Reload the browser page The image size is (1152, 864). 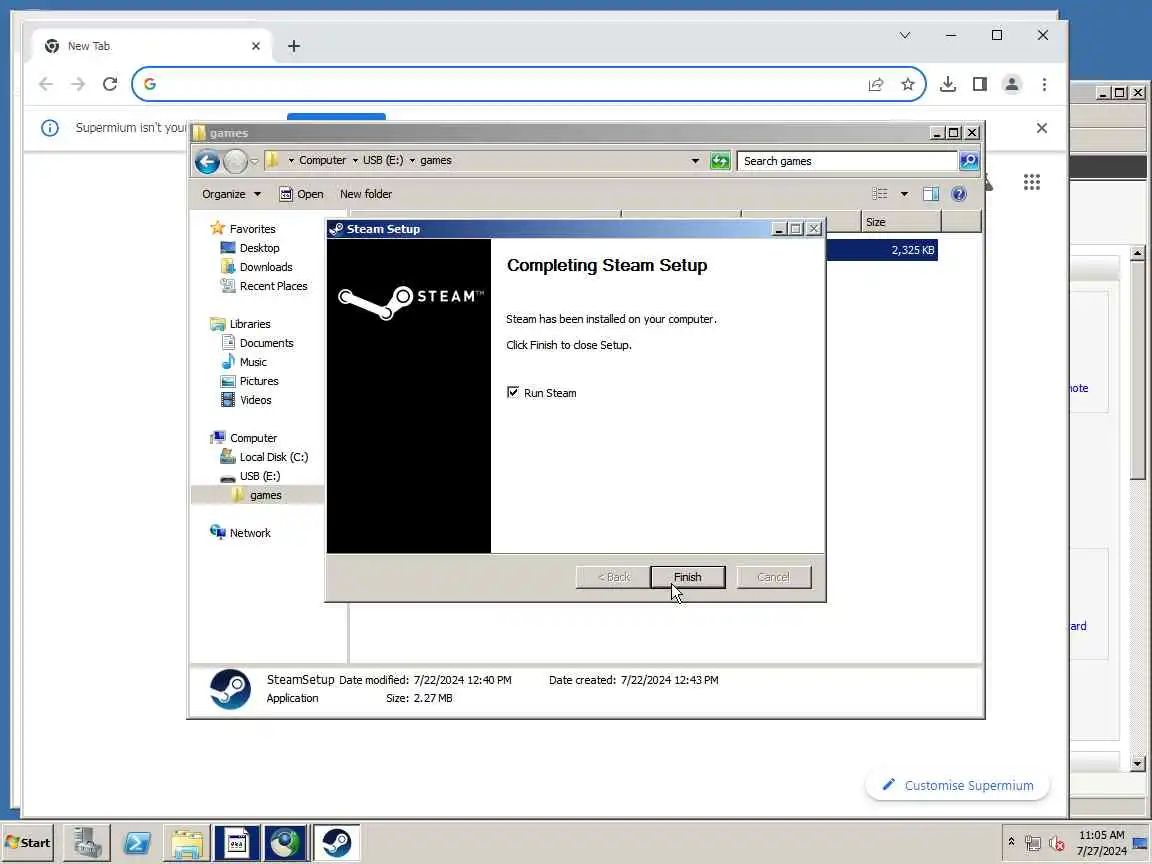(x=110, y=84)
